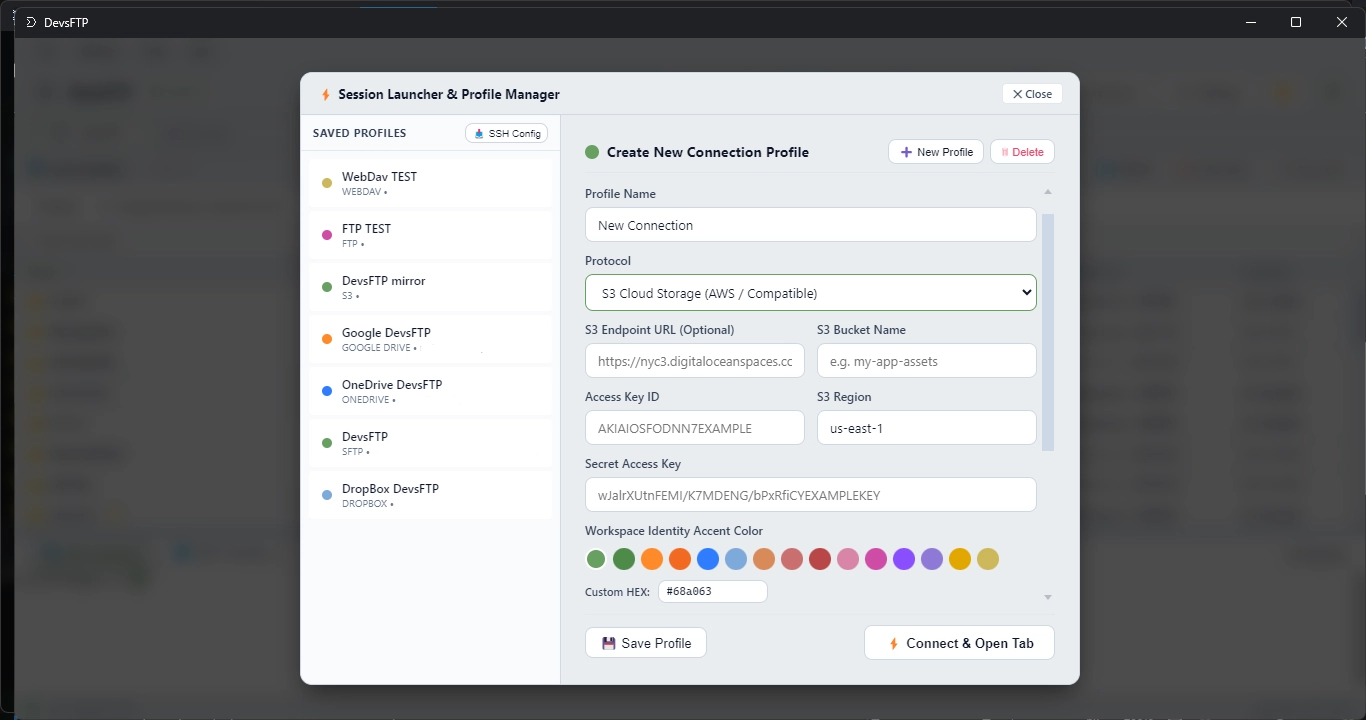Click the lightning icon in dialog title

pyautogui.click(x=325, y=95)
